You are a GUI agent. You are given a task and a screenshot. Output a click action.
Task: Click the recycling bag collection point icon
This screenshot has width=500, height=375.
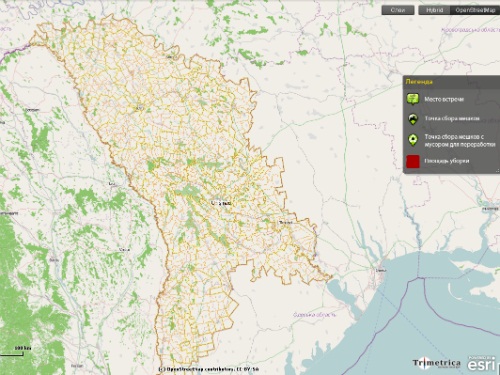(x=413, y=140)
